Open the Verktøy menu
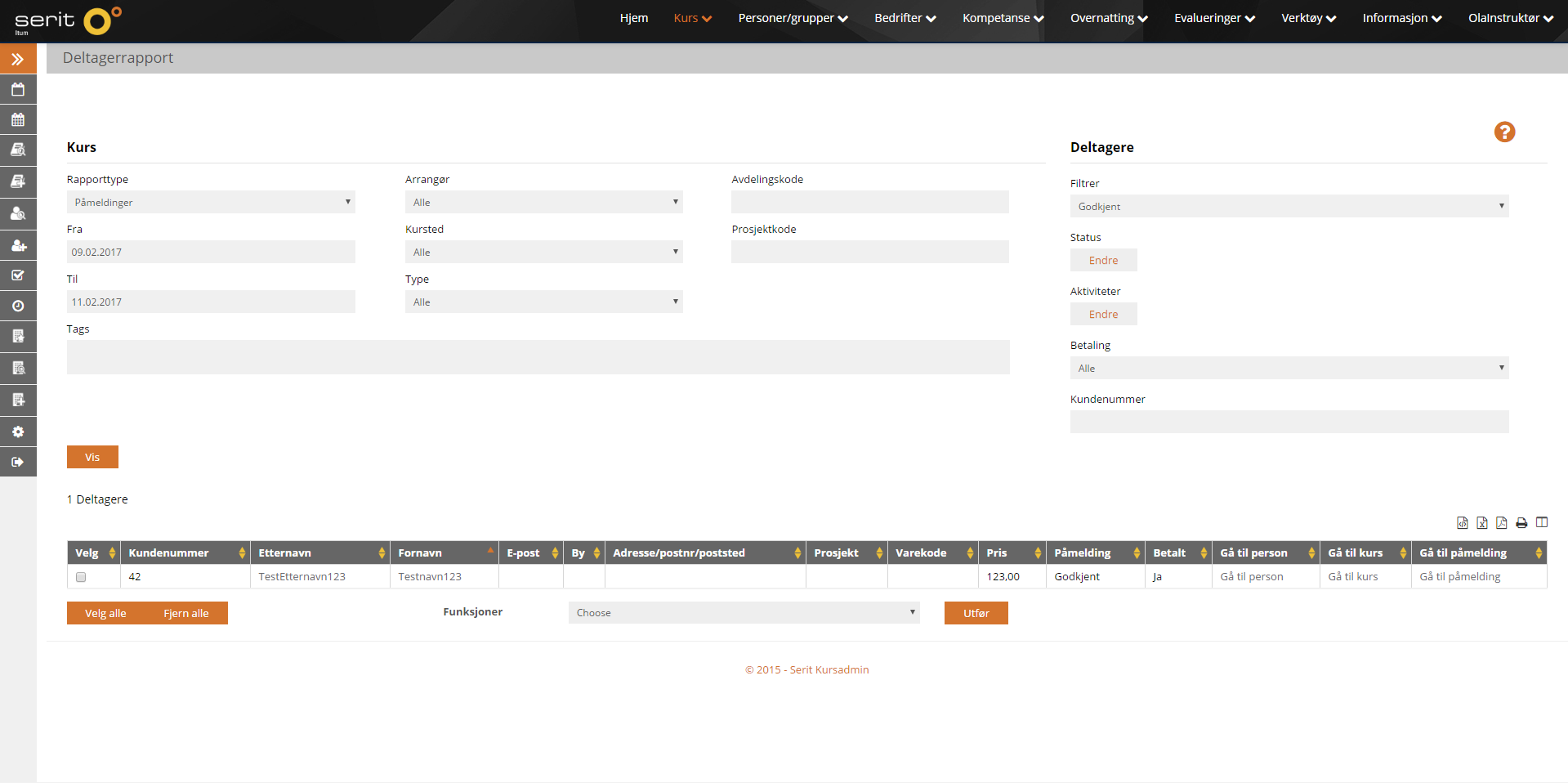This screenshot has height=783, width=1568. pyautogui.click(x=1308, y=18)
